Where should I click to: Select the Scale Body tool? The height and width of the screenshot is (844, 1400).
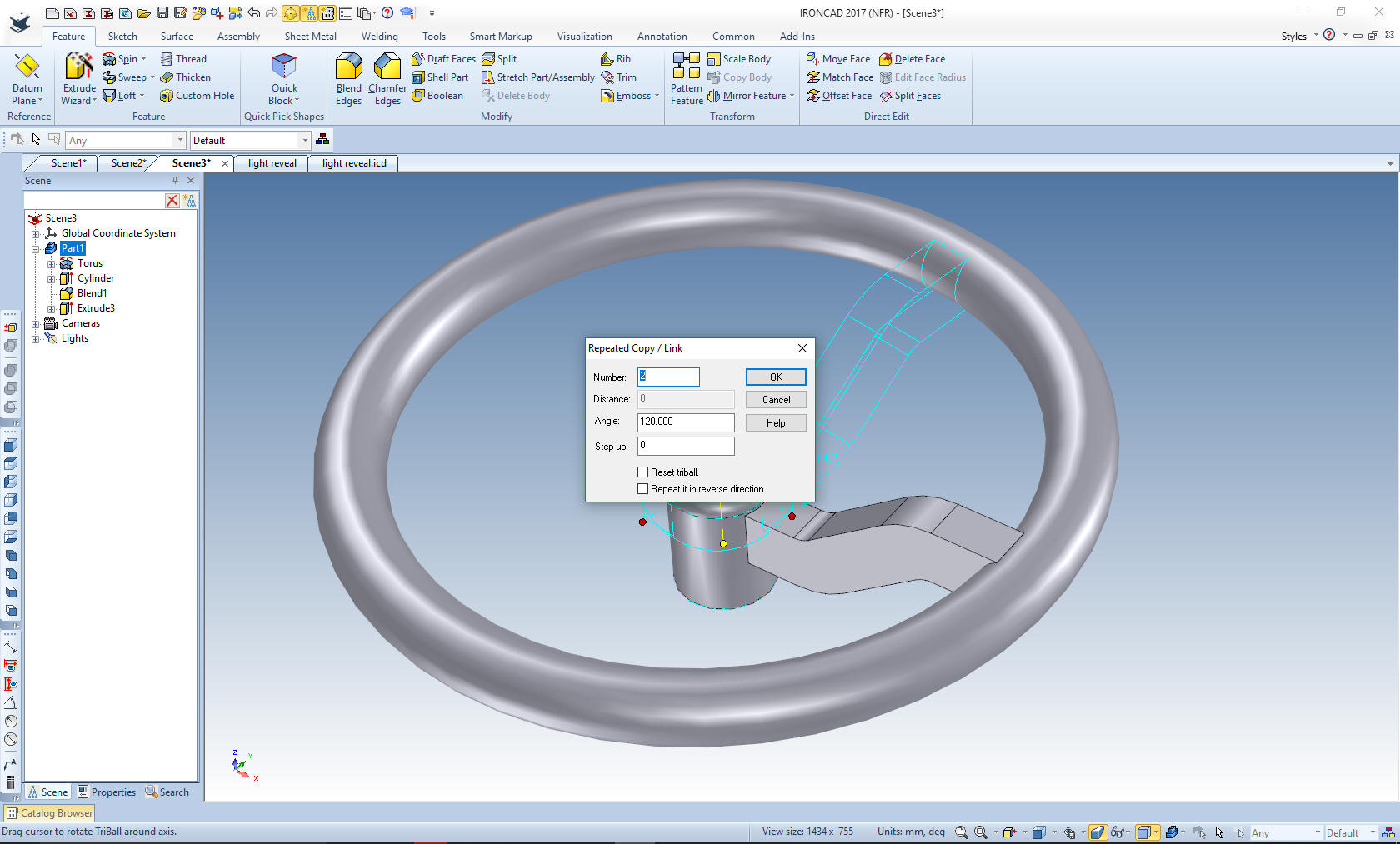point(739,59)
